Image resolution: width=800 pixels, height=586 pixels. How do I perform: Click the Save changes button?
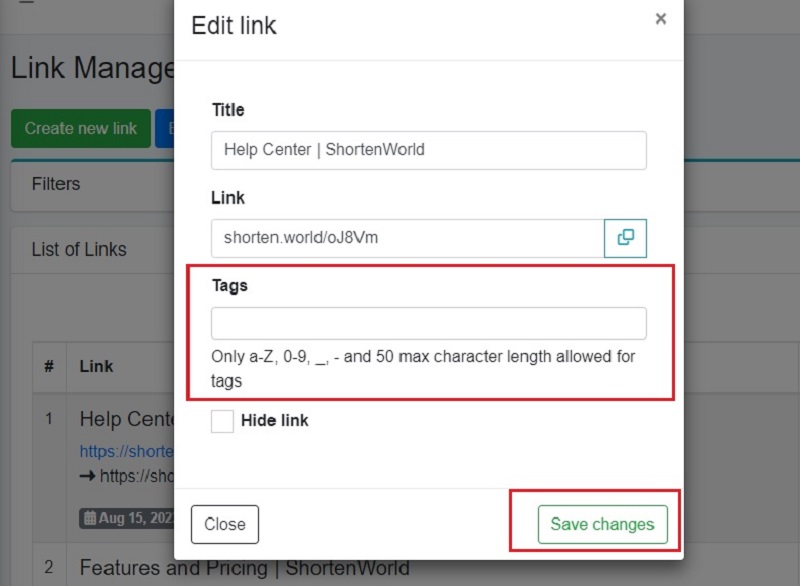click(603, 524)
